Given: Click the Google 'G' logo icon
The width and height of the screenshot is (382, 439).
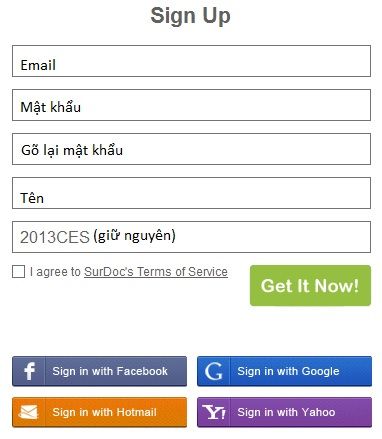Looking at the screenshot, I should (x=213, y=371).
